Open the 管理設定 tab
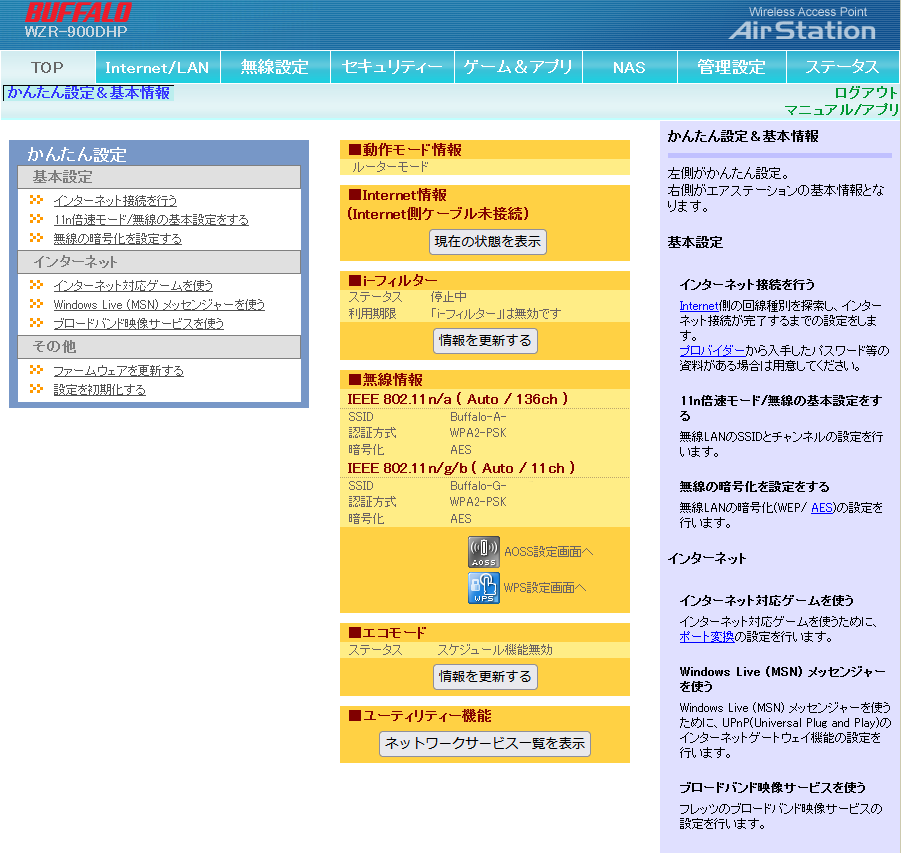901x853 pixels. (733, 66)
